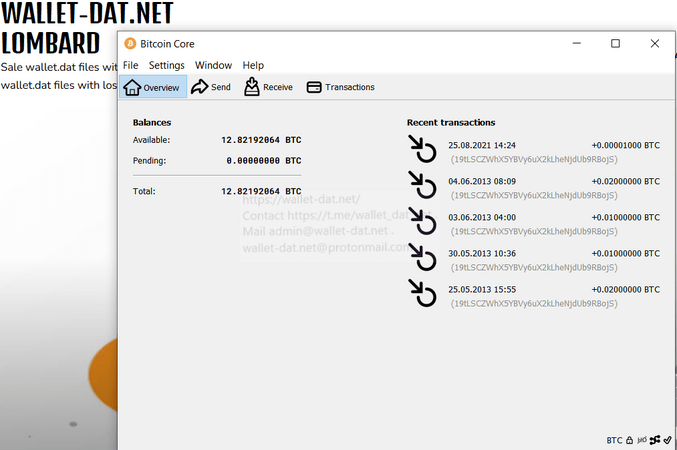Click the 25.05.2013 15:55 transaction date
This screenshot has width=677, height=450.
click(x=482, y=290)
